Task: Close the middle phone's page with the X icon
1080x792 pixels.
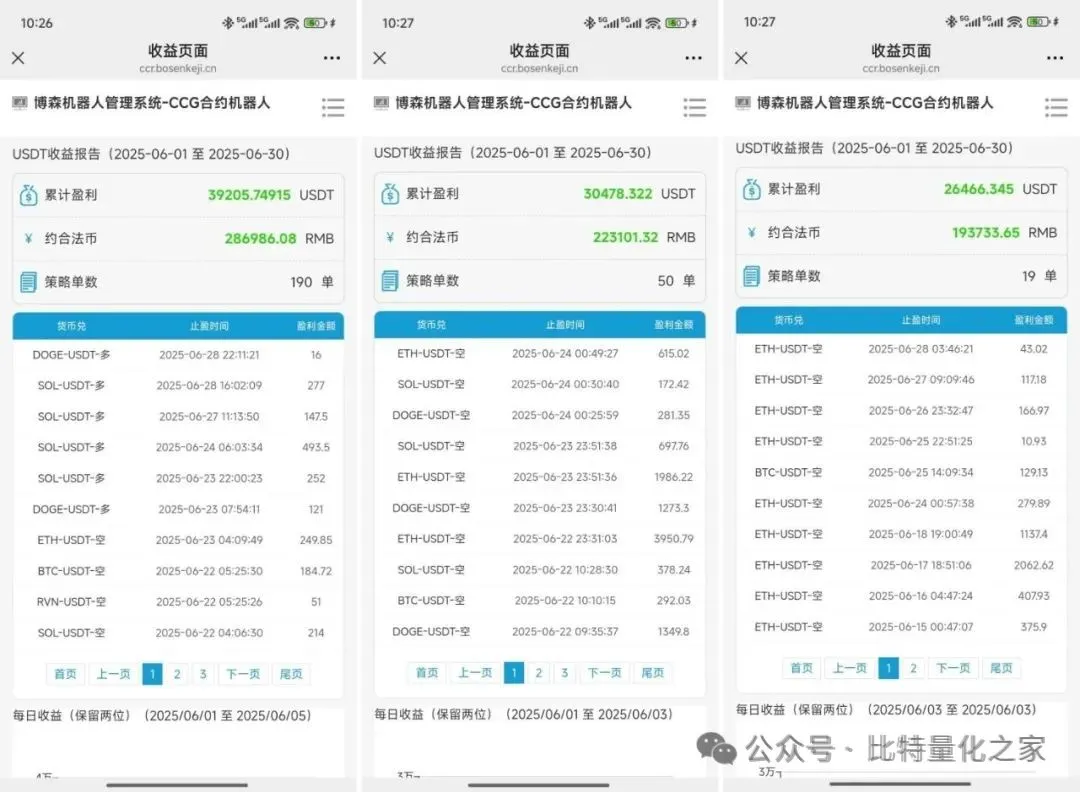Action: (380, 58)
